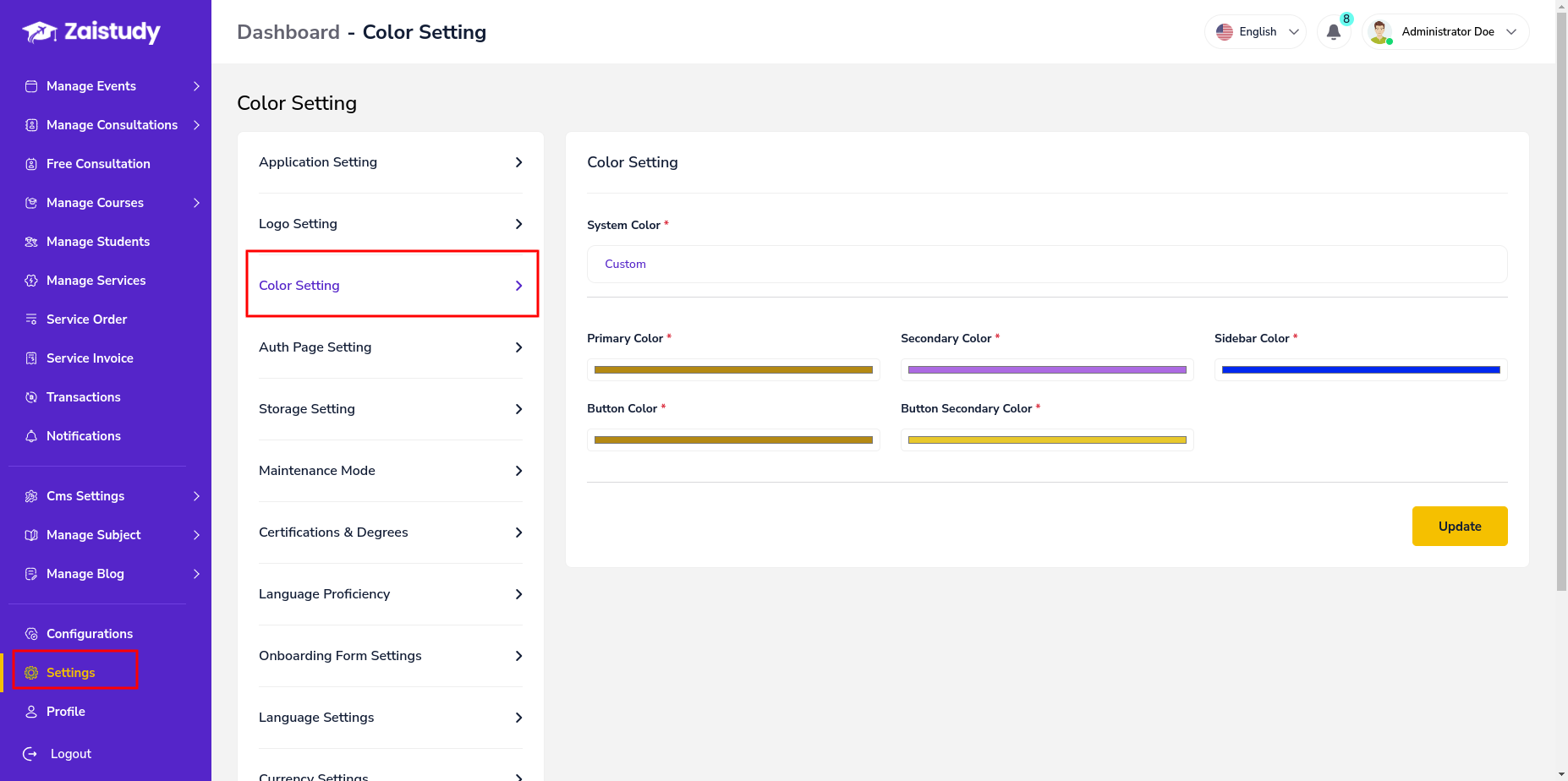
Task: Click the US flag language icon
Action: 1225,32
